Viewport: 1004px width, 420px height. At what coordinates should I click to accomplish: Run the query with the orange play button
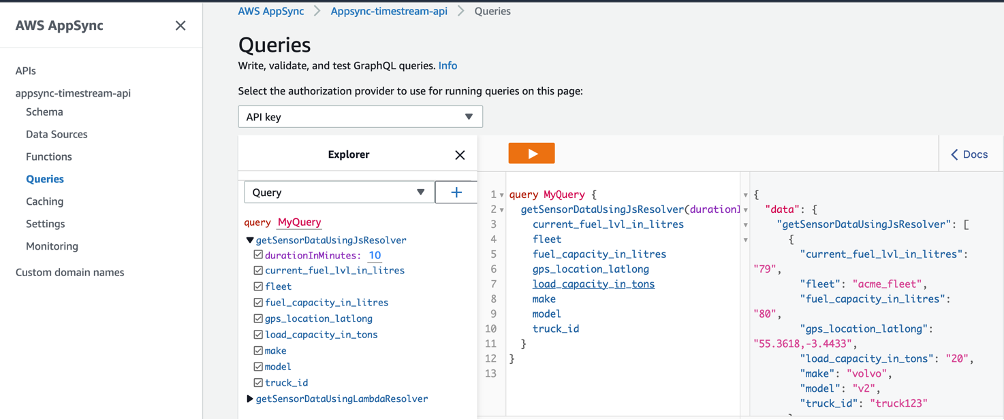(x=531, y=154)
